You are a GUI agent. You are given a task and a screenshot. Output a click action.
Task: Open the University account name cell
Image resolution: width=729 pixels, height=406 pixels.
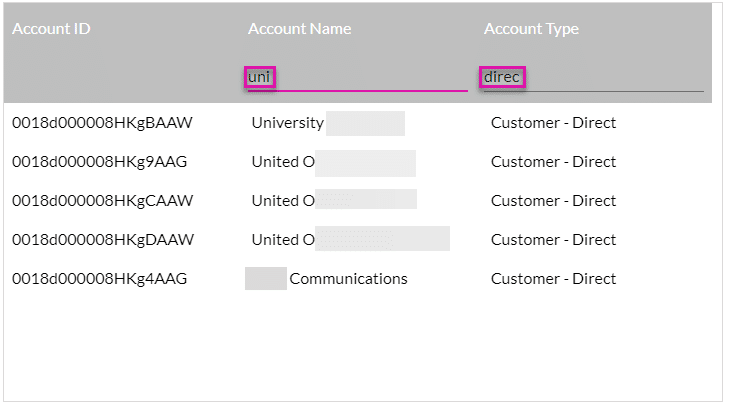point(288,123)
